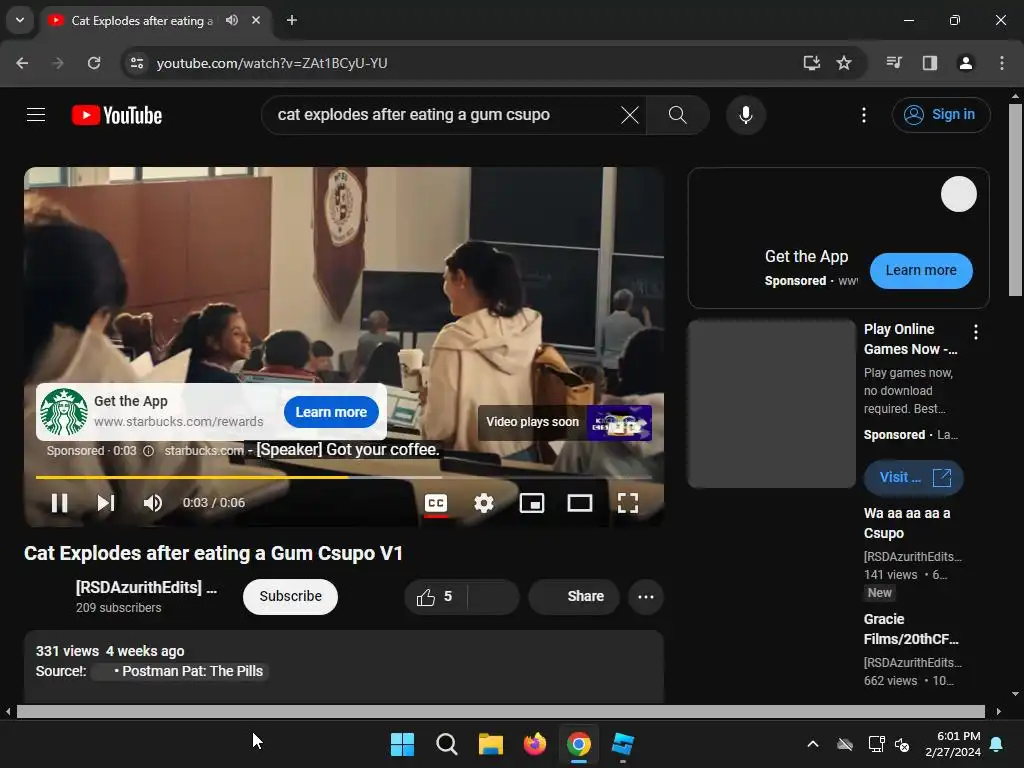Click the horizontal scrollbar at page bottom
Image resolution: width=1024 pixels, height=768 pixels.
pos(500,711)
